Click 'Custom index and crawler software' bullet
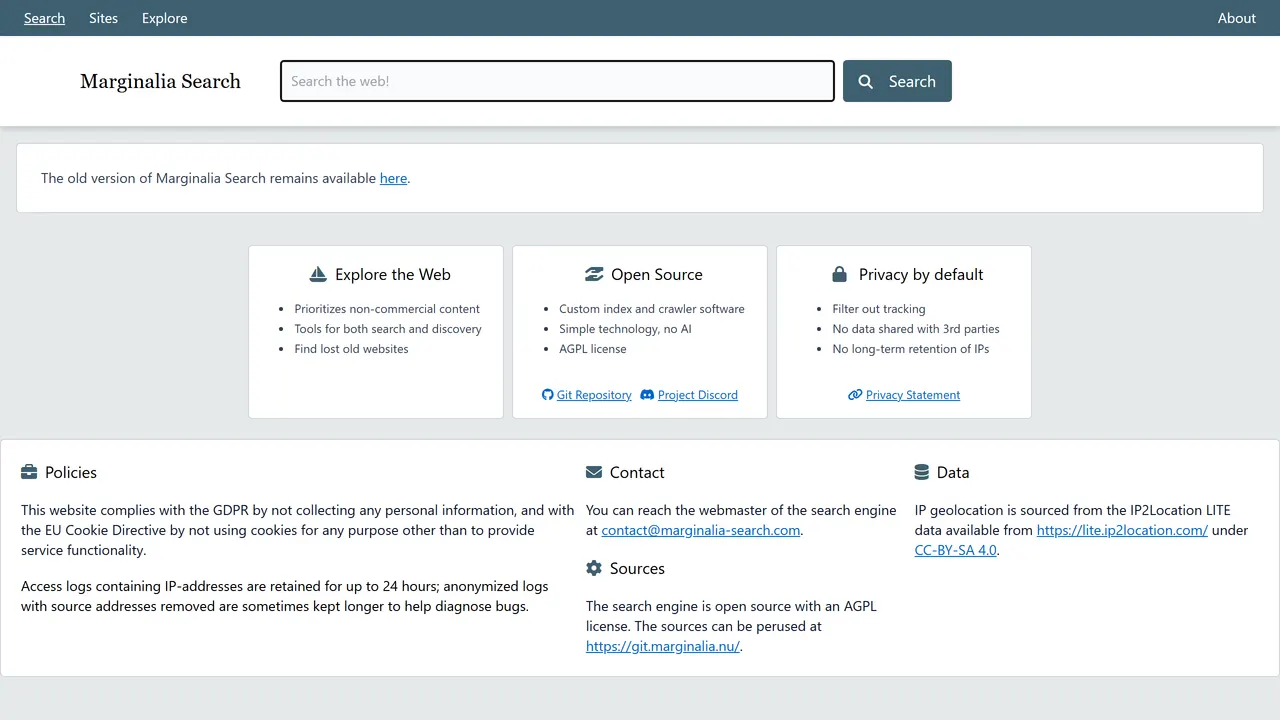 coord(652,309)
